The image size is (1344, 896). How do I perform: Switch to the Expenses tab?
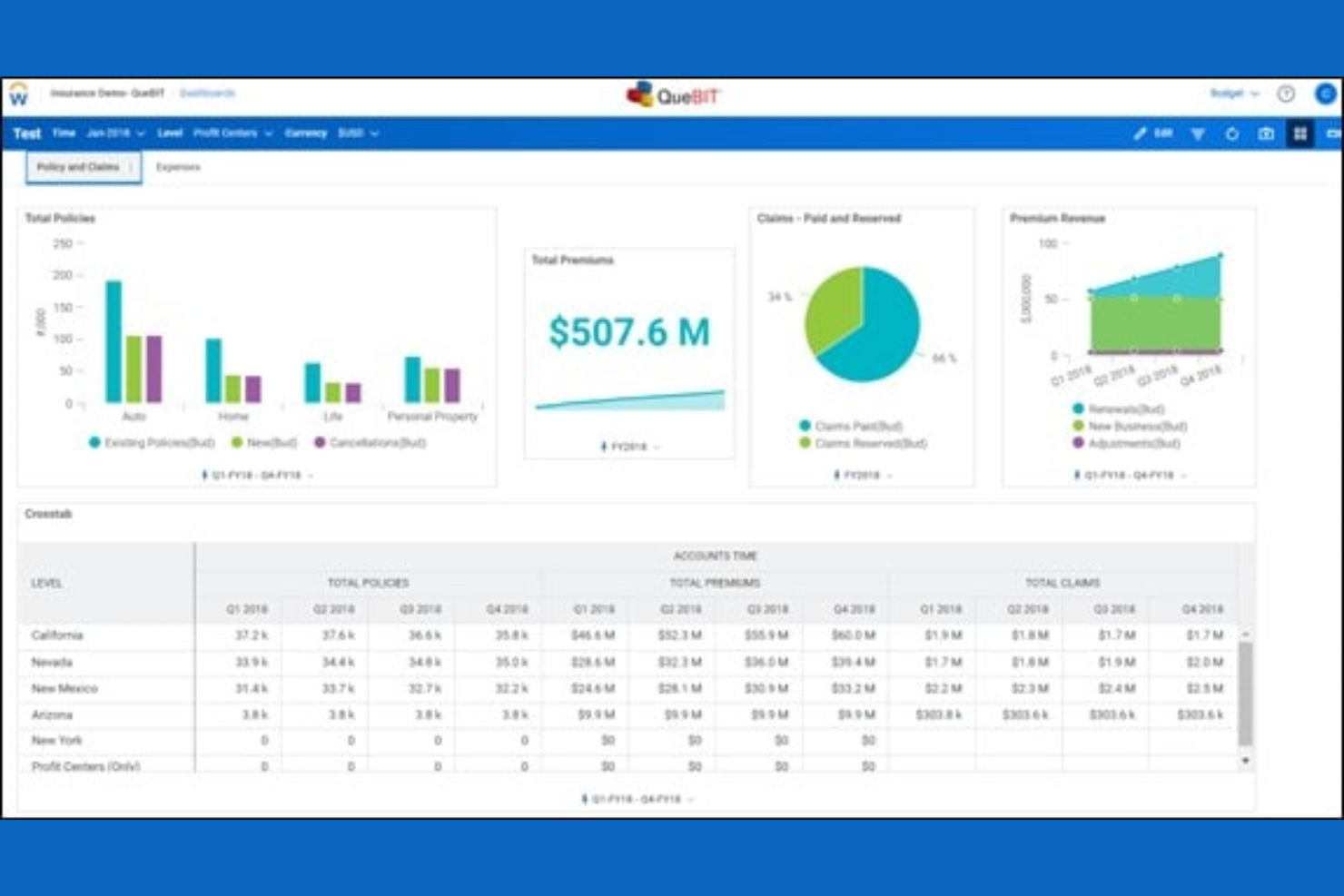179,167
